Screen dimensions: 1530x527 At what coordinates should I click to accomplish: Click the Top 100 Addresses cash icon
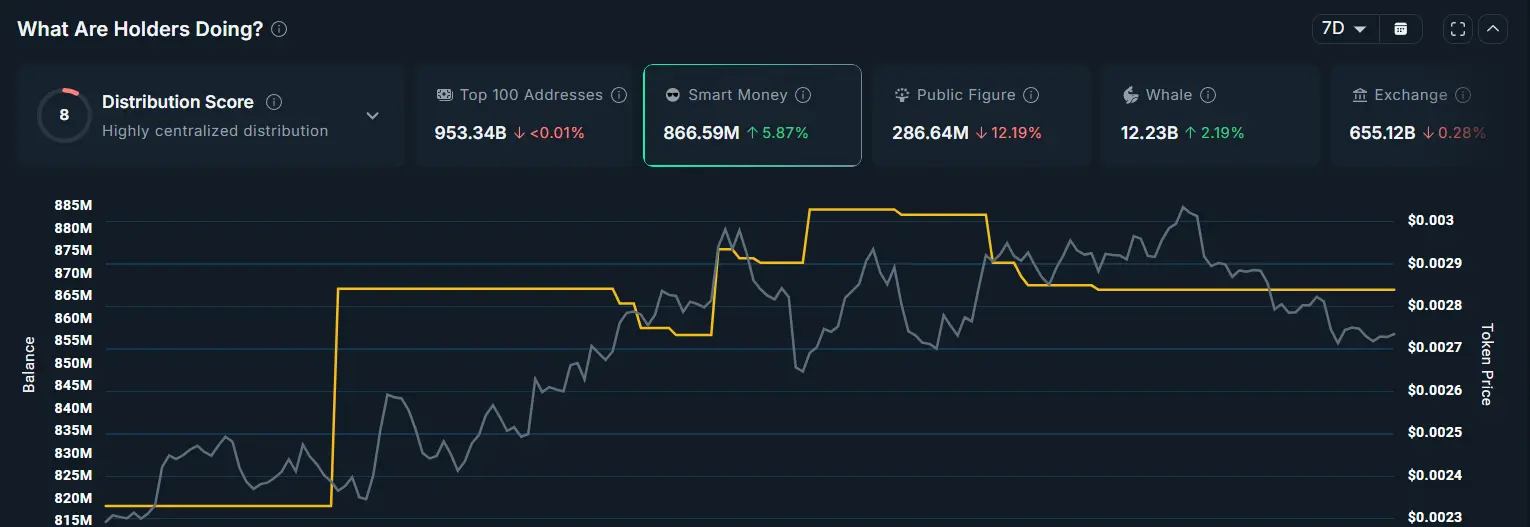[x=444, y=95]
